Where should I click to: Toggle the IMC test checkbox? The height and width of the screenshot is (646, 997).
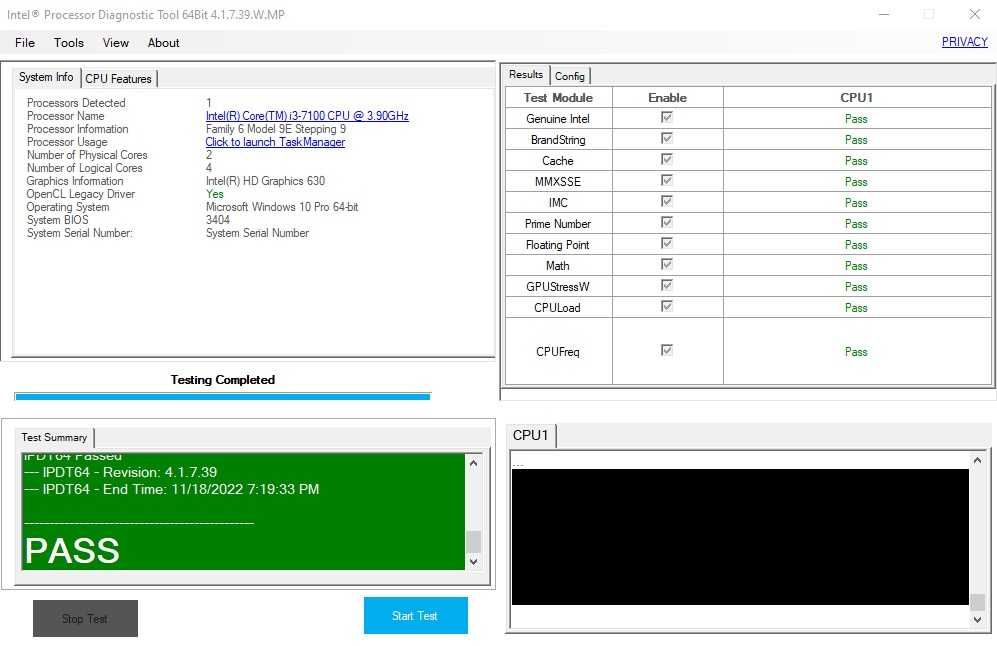[x=666, y=202]
